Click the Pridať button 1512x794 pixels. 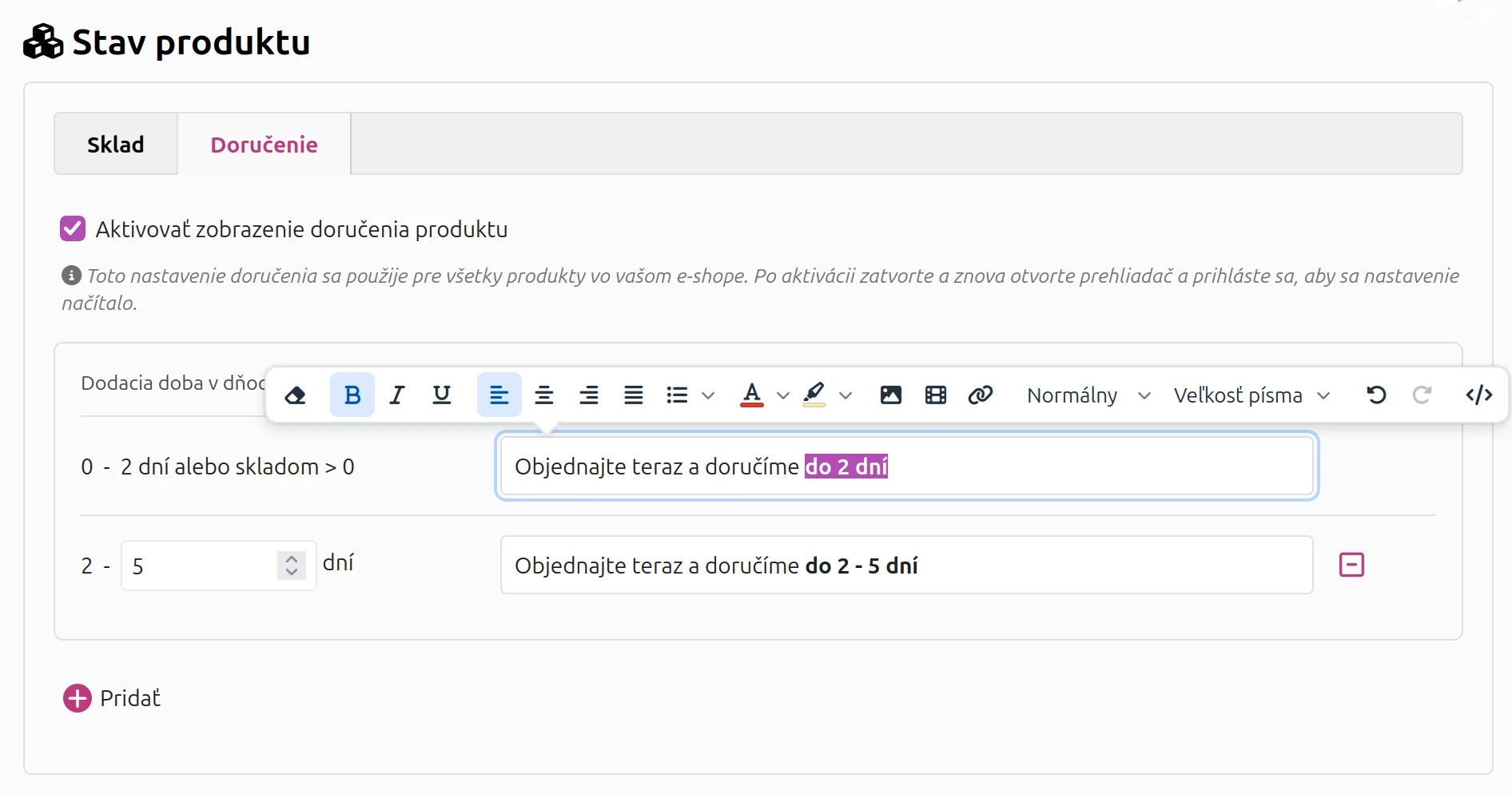(x=112, y=698)
